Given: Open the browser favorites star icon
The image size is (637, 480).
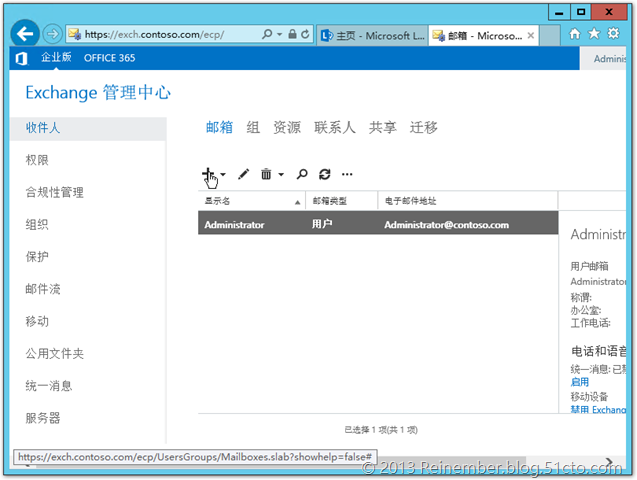Looking at the screenshot, I should pyautogui.click(x=594, y=33).
